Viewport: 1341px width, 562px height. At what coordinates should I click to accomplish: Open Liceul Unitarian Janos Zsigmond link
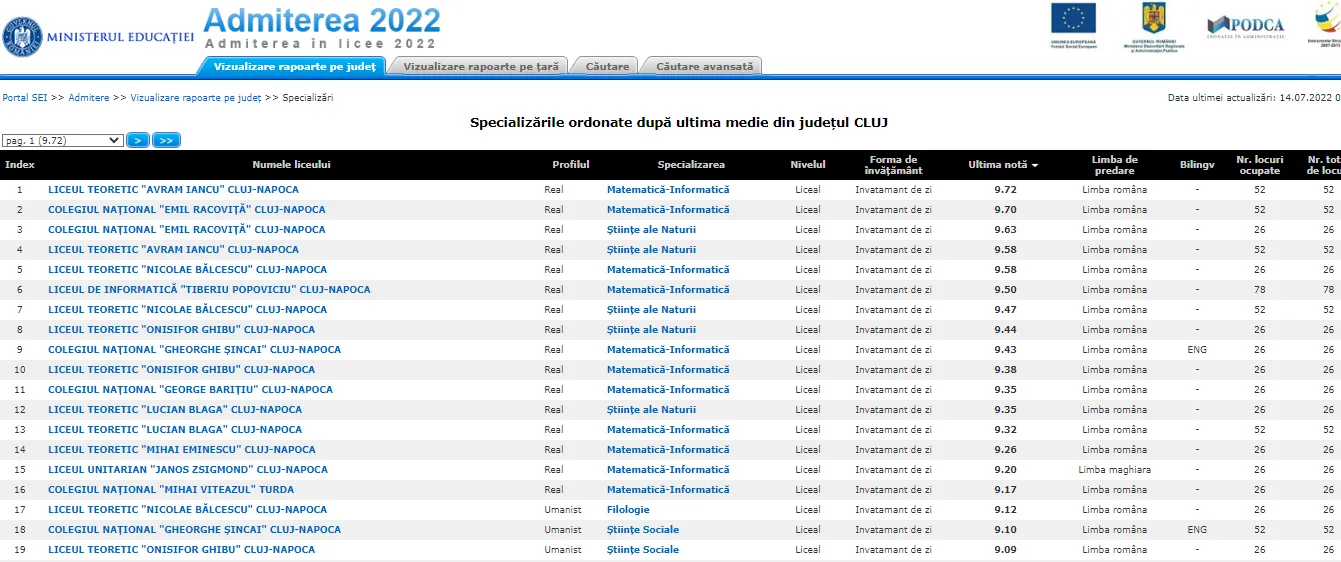[187, 470]
